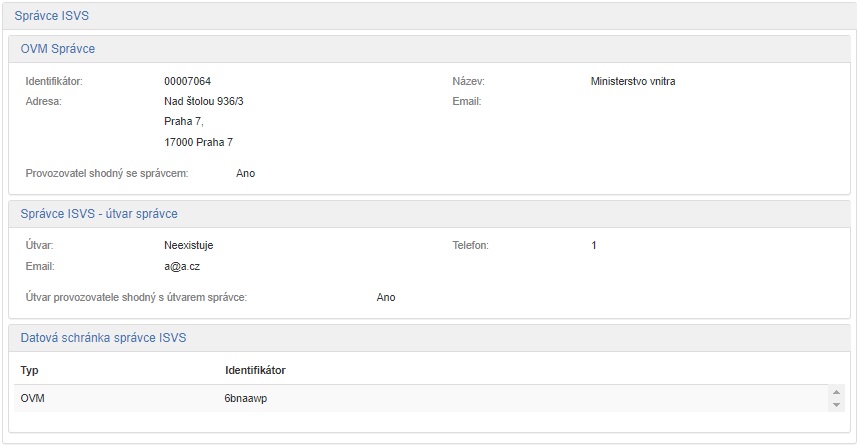Click the a@a.cz email value
This screenshot has height=447, width=859.
[x=183, y=266]
